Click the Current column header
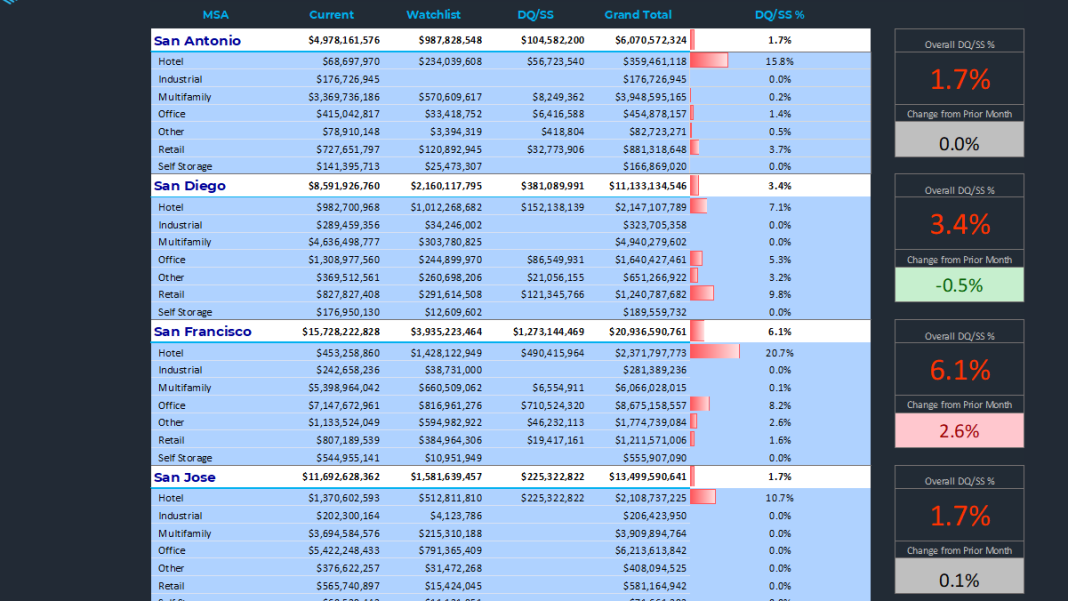Image resolution: width=1068 pixels, height=601 pixels. (x=331, y=15)
